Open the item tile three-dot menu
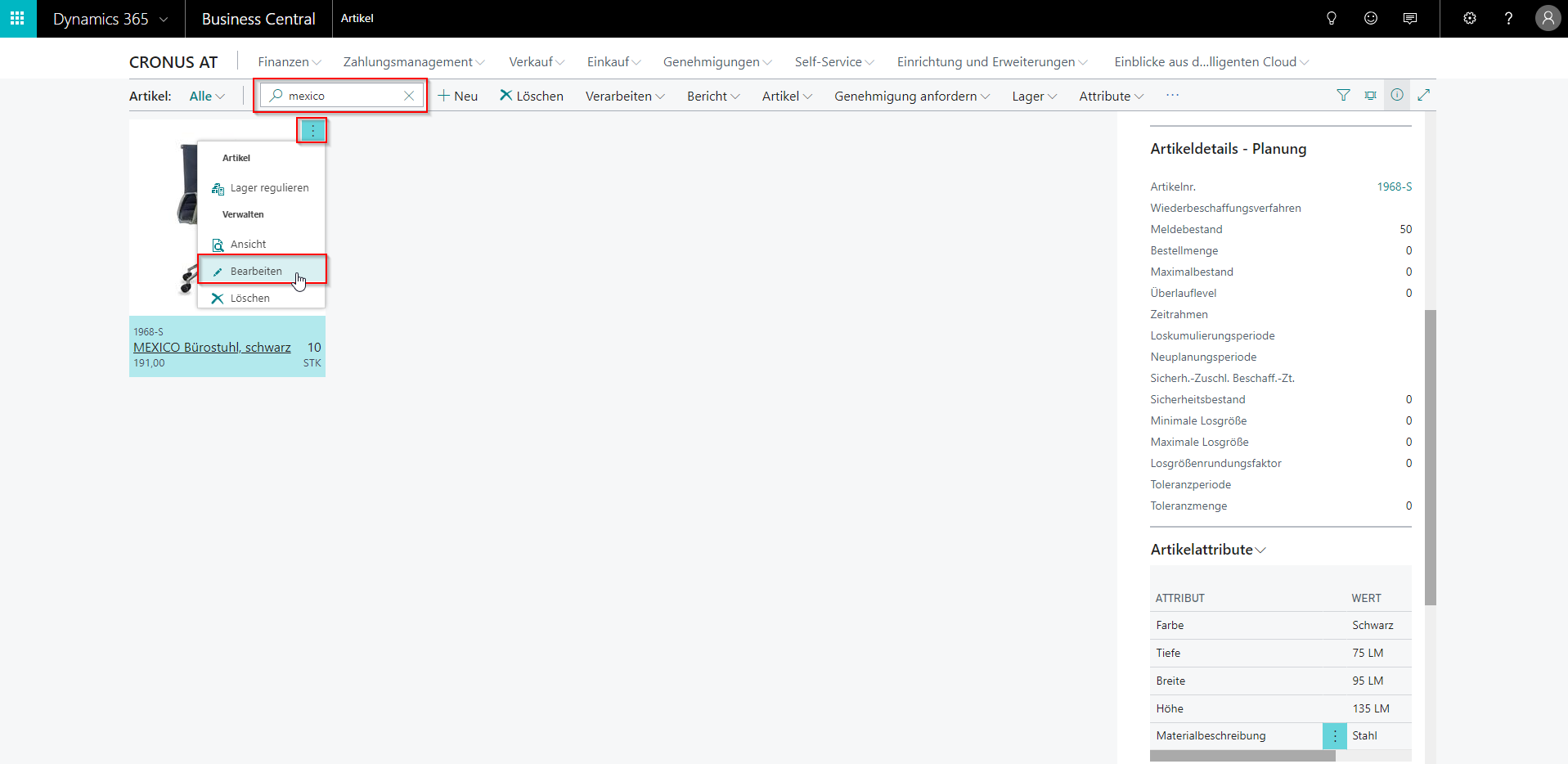The height and width of the screenshot is (764, 1568). point(312,131)
